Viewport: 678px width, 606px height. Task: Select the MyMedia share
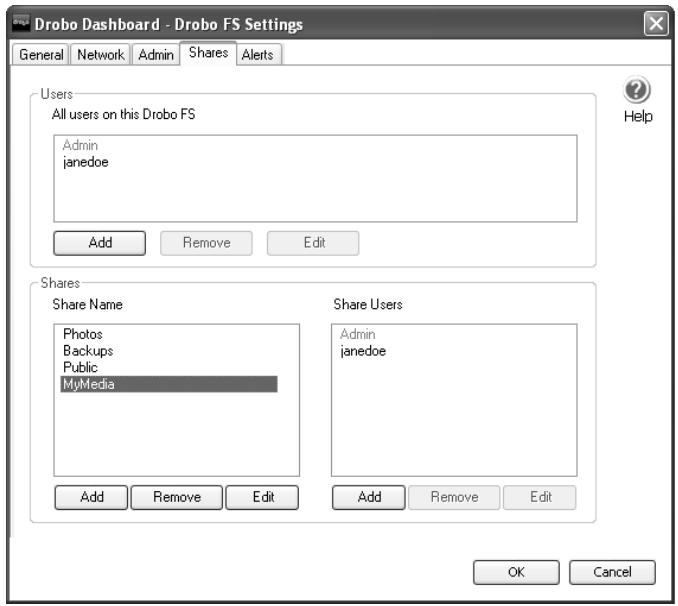[x=169, y=384]
